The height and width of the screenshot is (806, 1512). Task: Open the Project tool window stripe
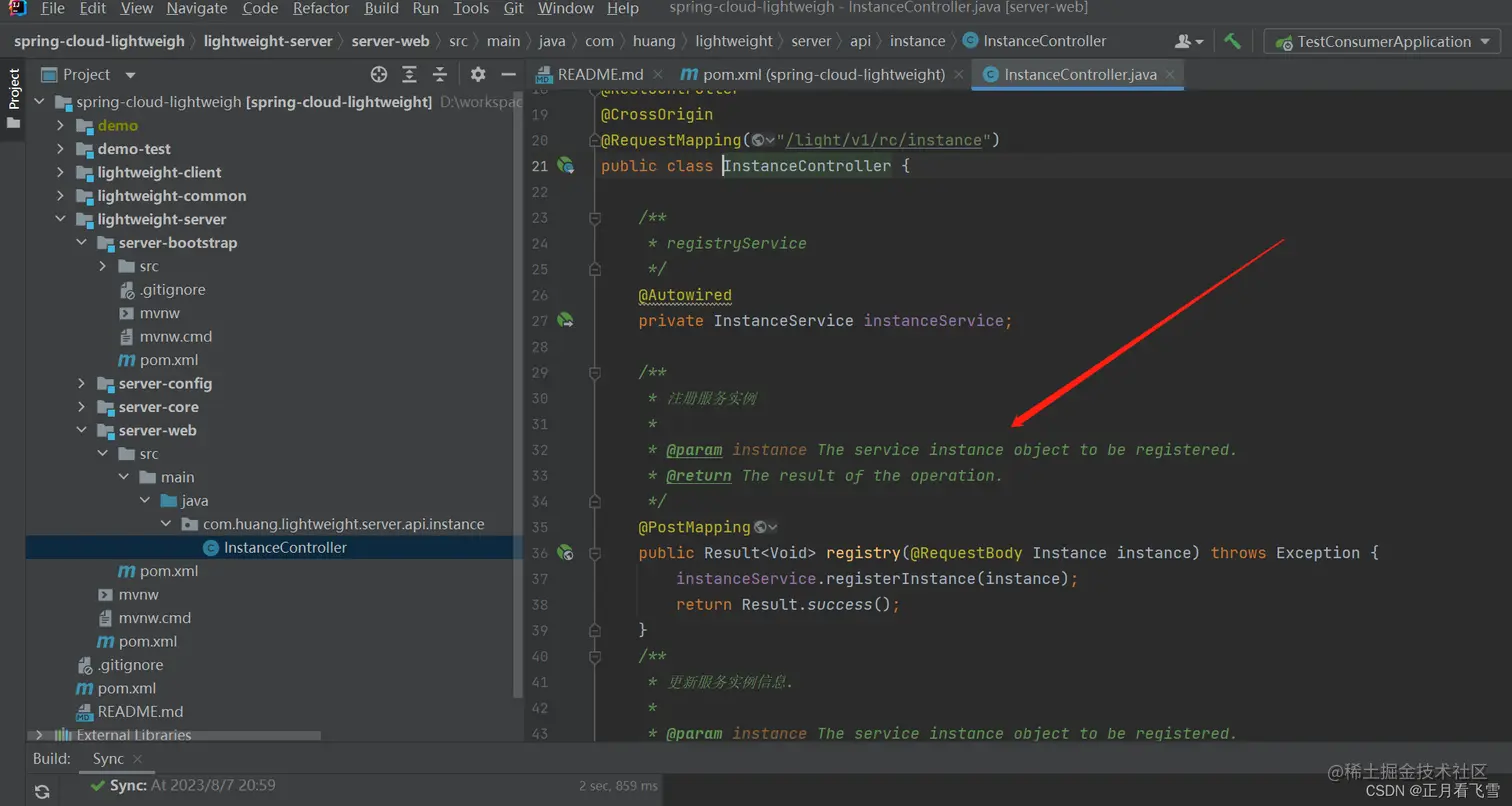click(x=14, y=98)
